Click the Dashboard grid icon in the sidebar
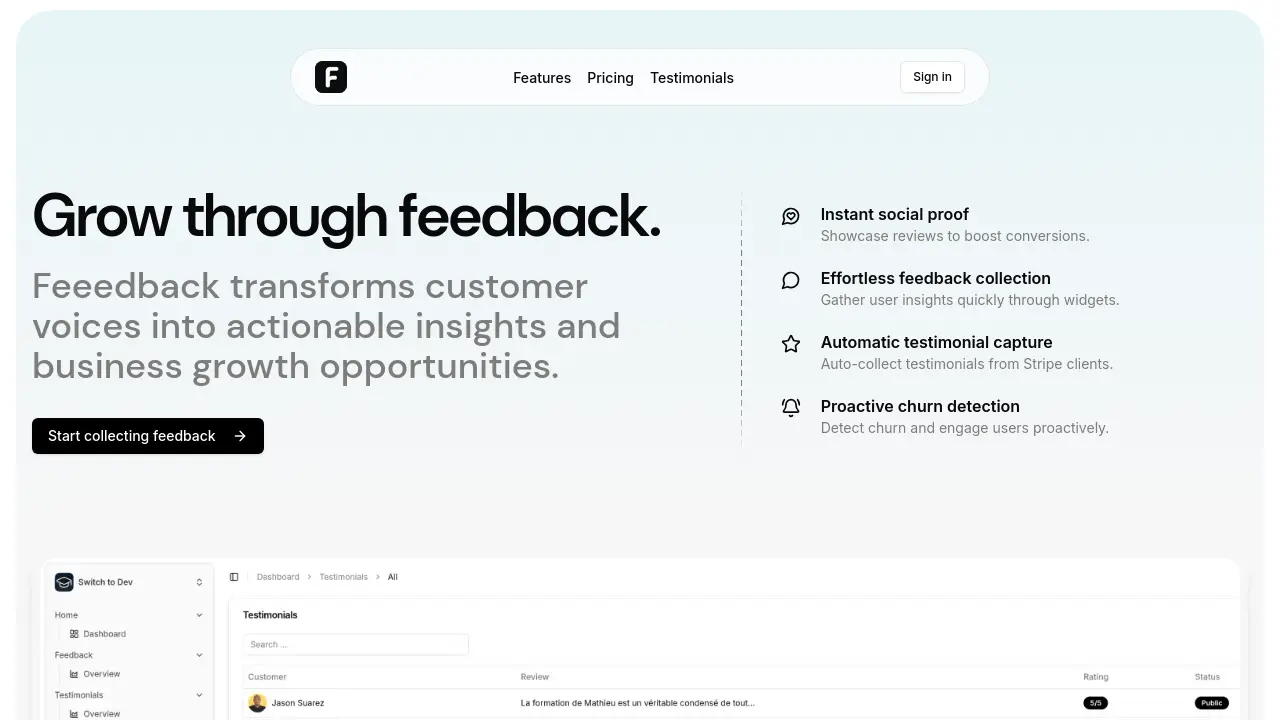The image size is (1280, 720). (x=74, y=634)
